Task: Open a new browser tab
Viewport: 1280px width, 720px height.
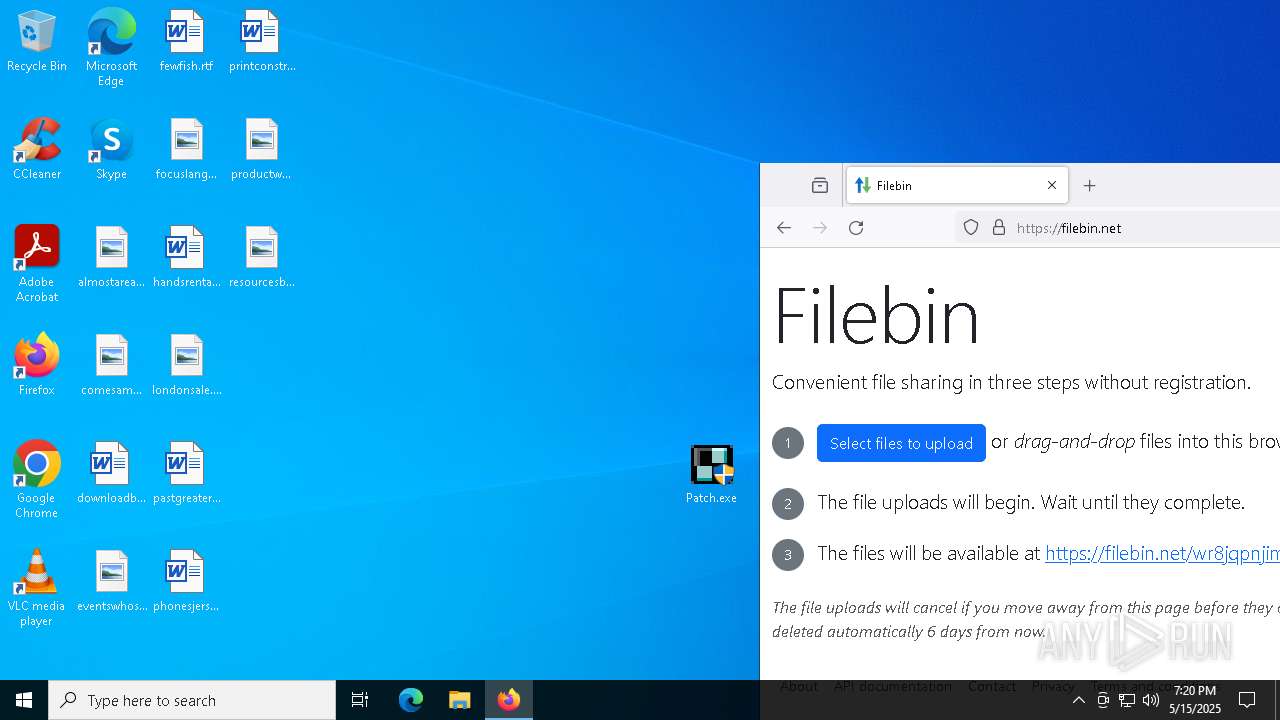Action: pos(1090,185)
